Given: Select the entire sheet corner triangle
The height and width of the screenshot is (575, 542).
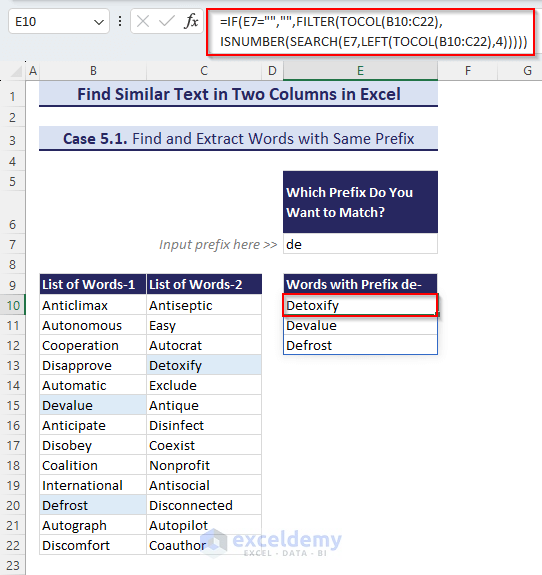Looking at the screenshot, I should [16, 71].
